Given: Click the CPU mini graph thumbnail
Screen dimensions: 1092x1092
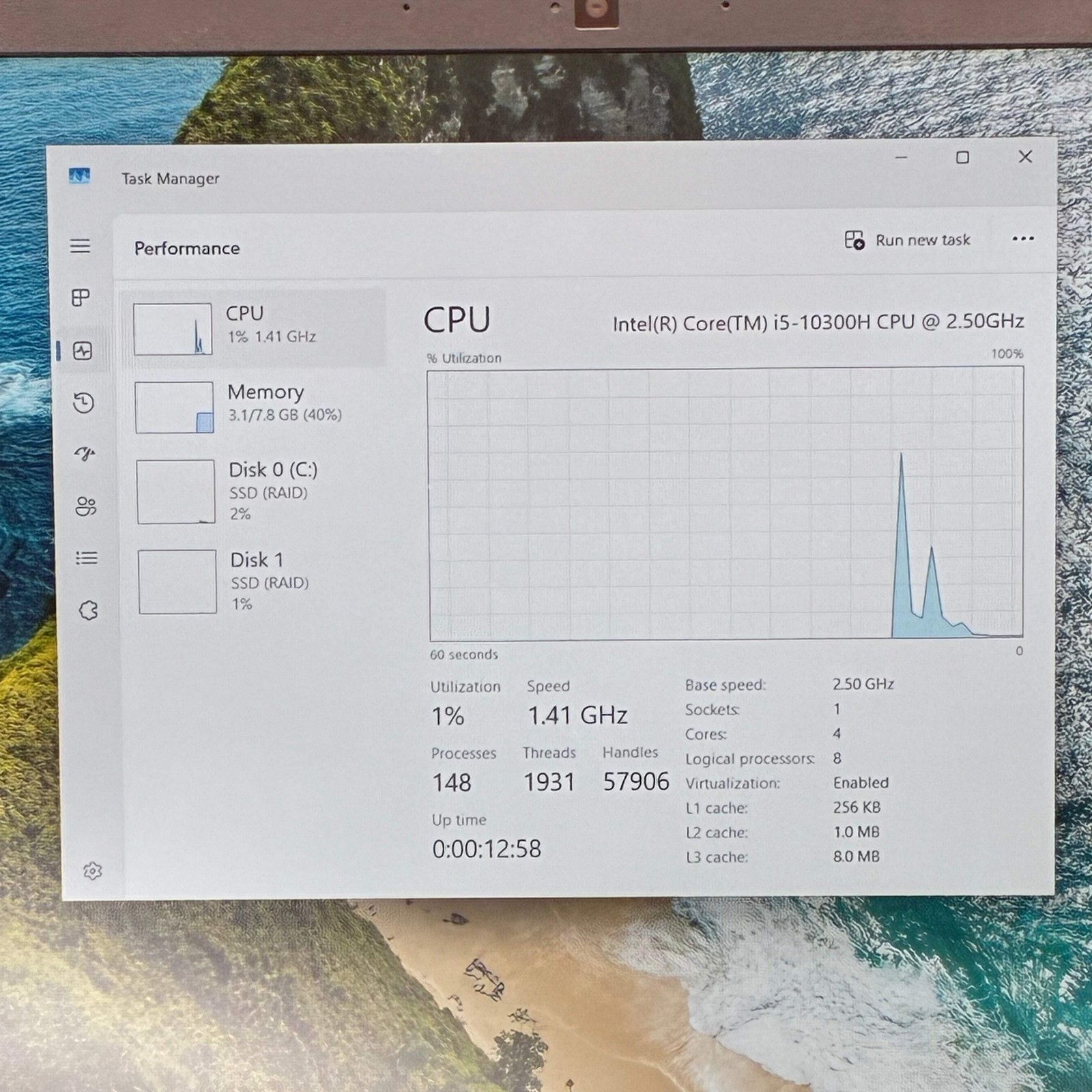Looking at the screenshot, I should pos(173,329).
